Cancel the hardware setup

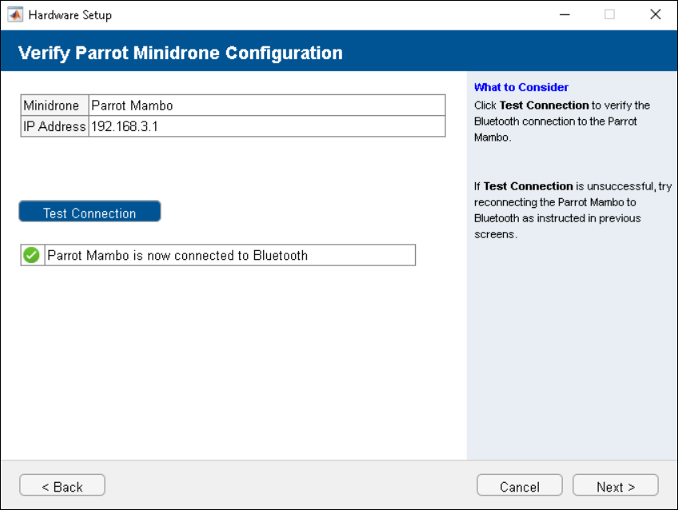(519, 487)
